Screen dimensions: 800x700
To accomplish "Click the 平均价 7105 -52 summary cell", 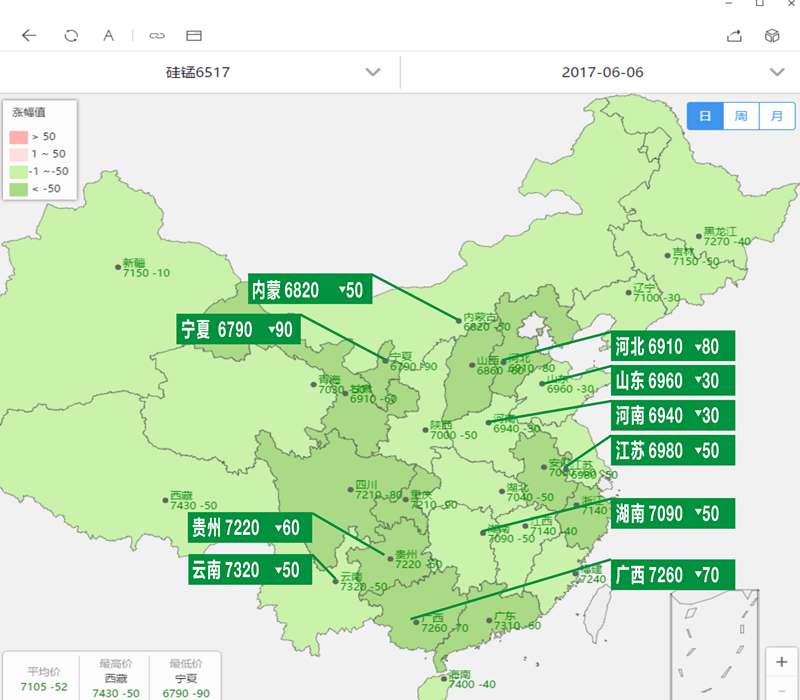I will tap(44, 679).
